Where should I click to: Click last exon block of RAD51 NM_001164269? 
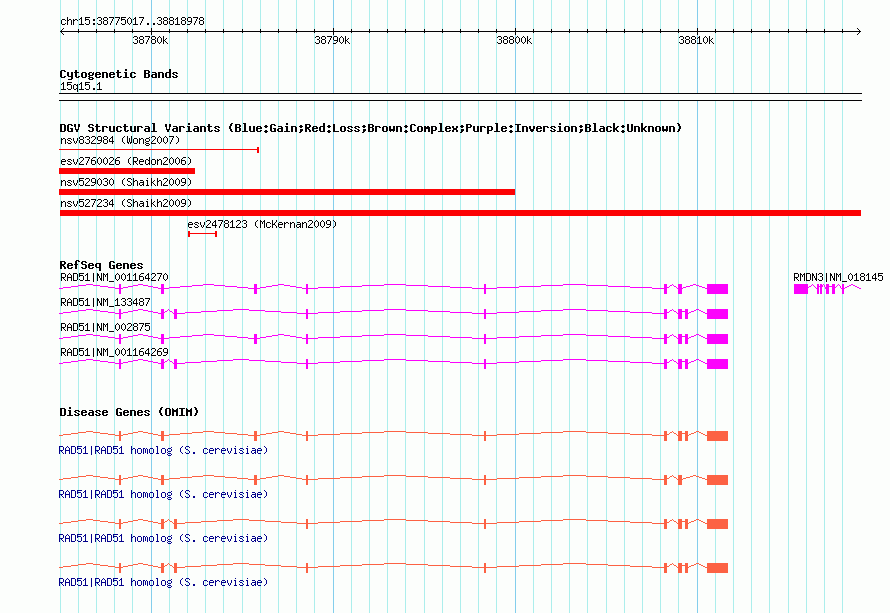point(717,364)
